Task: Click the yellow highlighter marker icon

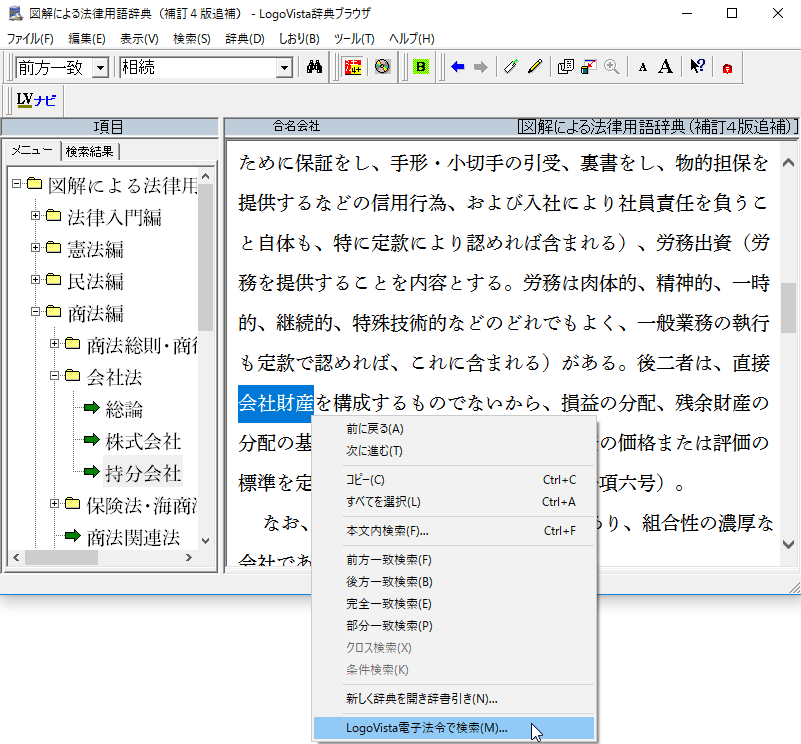Action: (x=534, y=67)
